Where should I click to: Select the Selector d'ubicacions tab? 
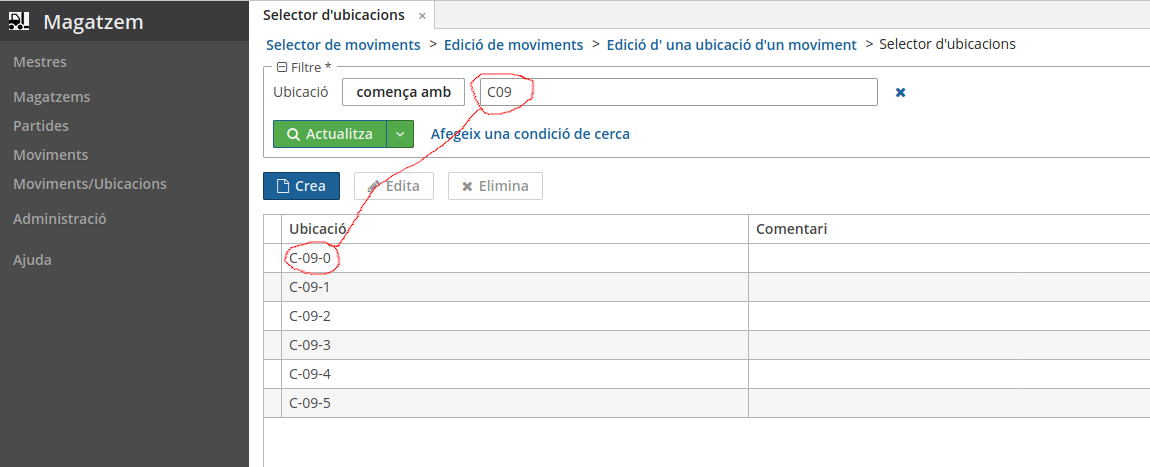click(x=334, y=15)
